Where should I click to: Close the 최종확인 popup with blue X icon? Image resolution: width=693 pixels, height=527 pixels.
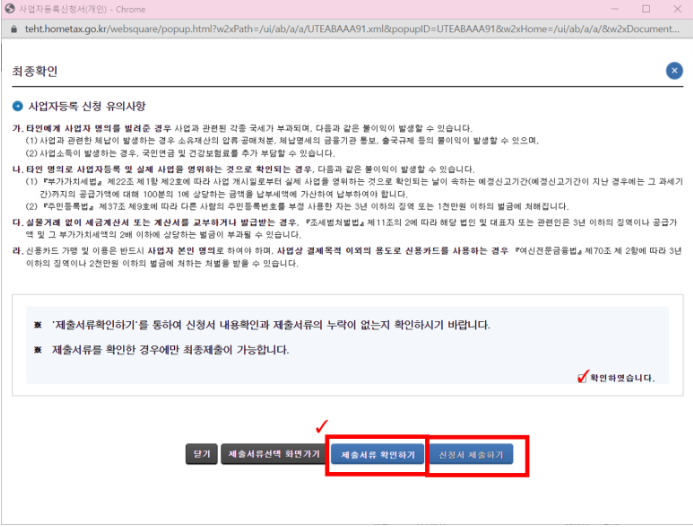click(674, 71)
